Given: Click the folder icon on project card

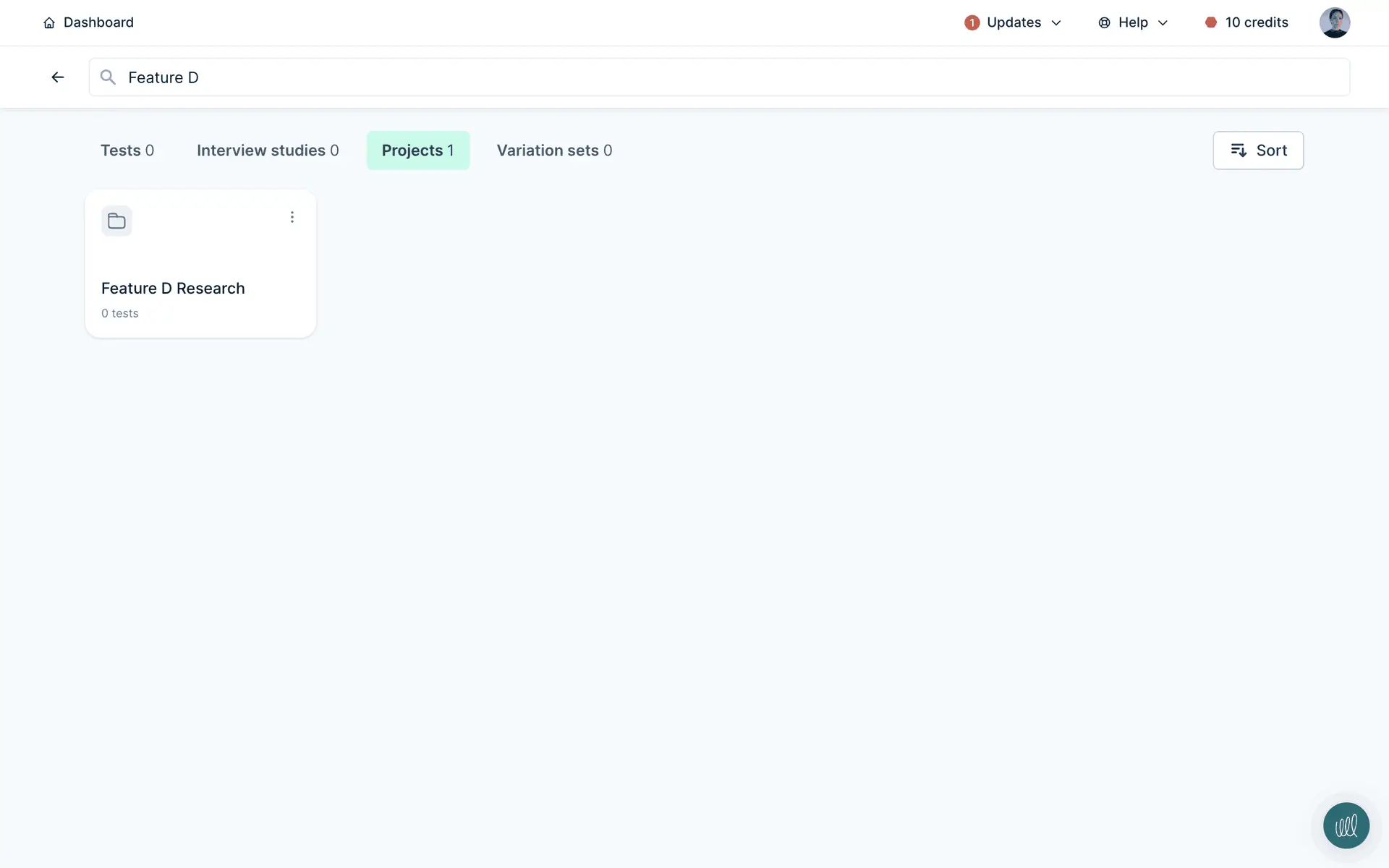Looking at the screenshot, I should (116, 221).
